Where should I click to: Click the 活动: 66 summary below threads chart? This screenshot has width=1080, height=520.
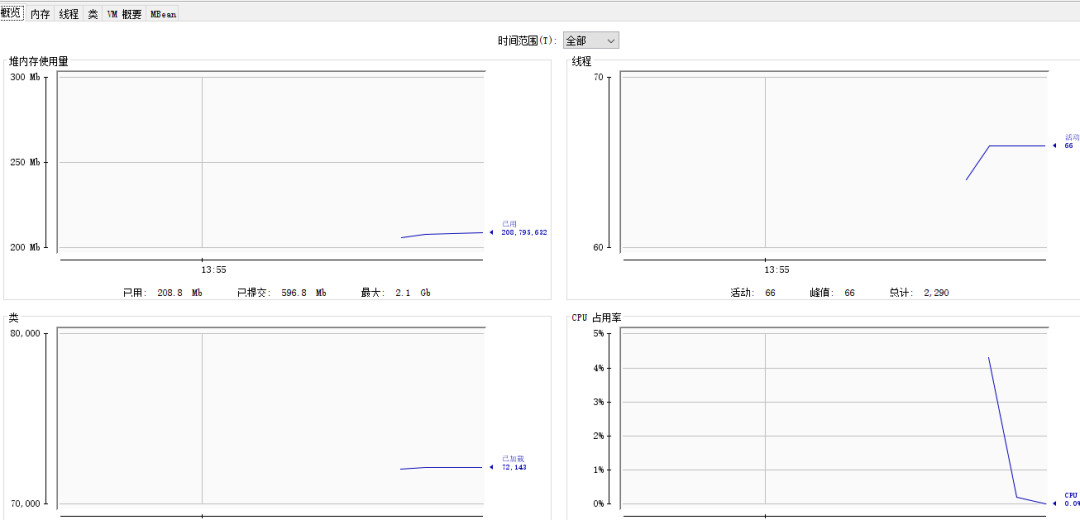point(753,293)
